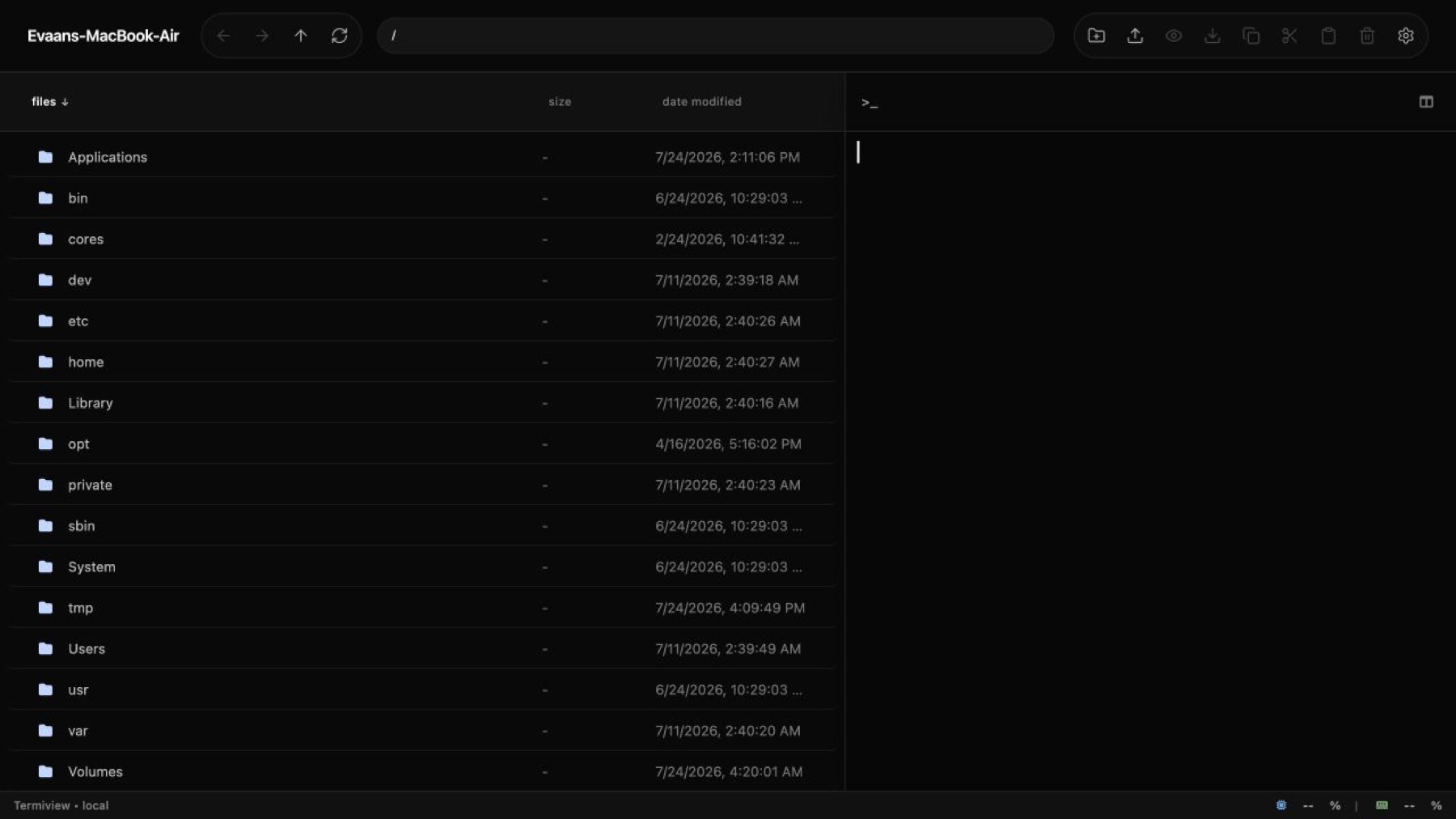Create a new folder
Image resolution: width=1456 pixels, height=819 pixels.
point(1096,36)
